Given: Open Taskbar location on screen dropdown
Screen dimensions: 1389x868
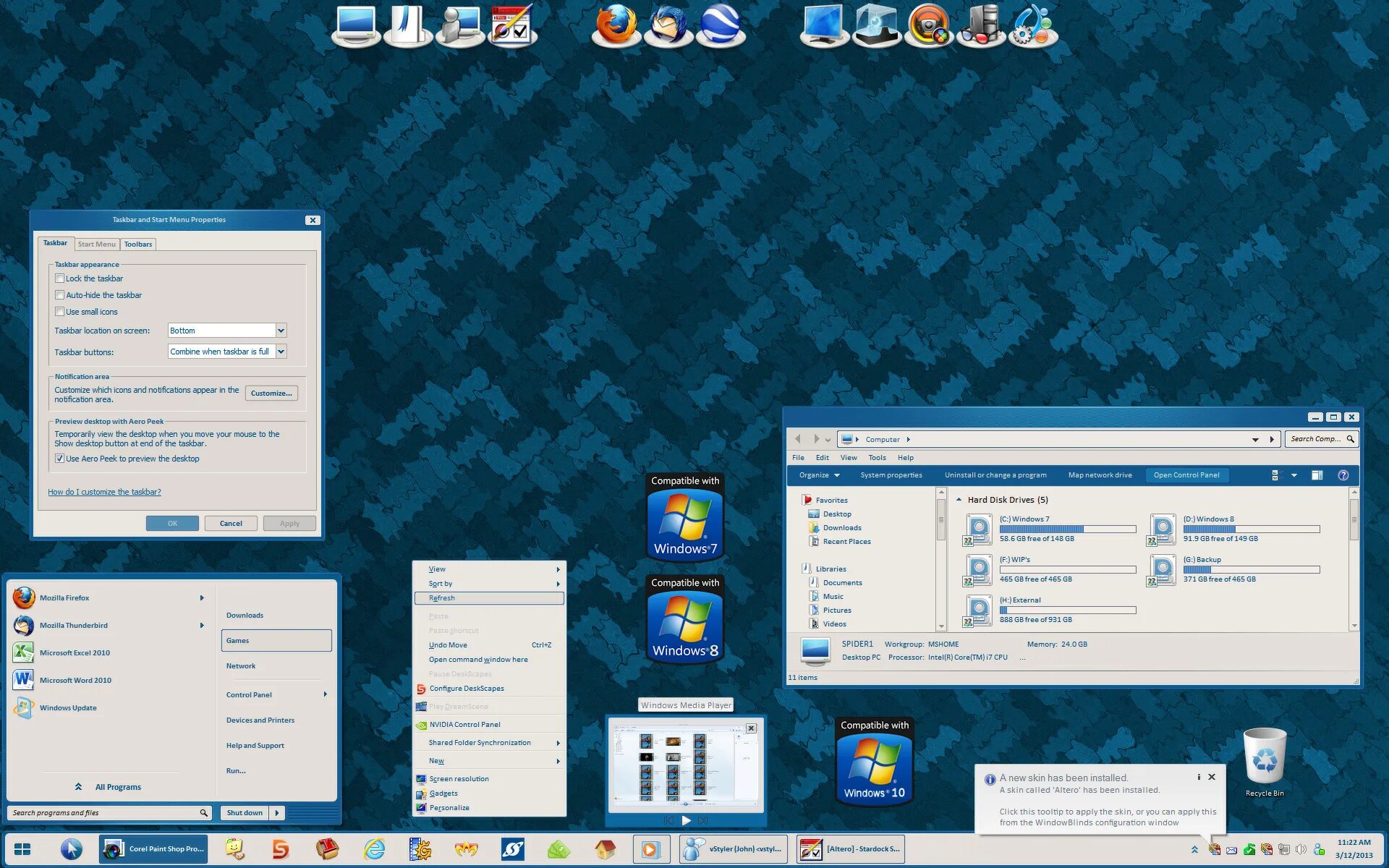Looking at the screenshot, I should [281, 331].
